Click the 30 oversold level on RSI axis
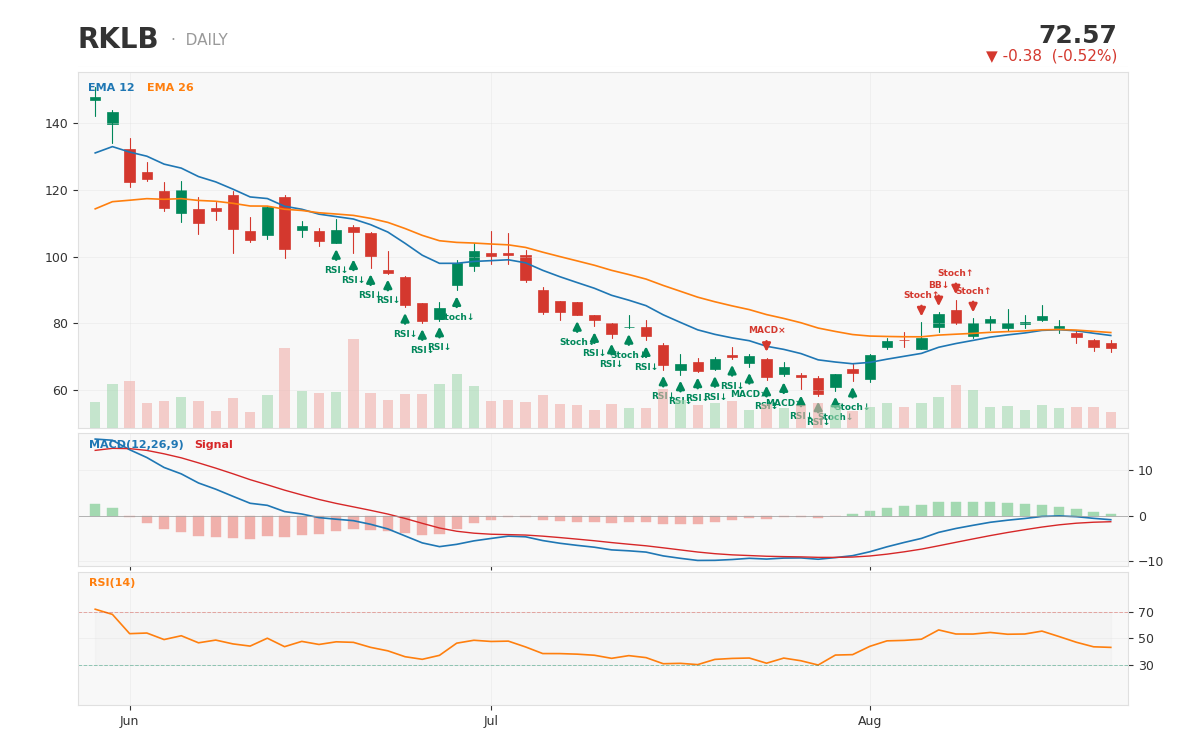 1145,666
